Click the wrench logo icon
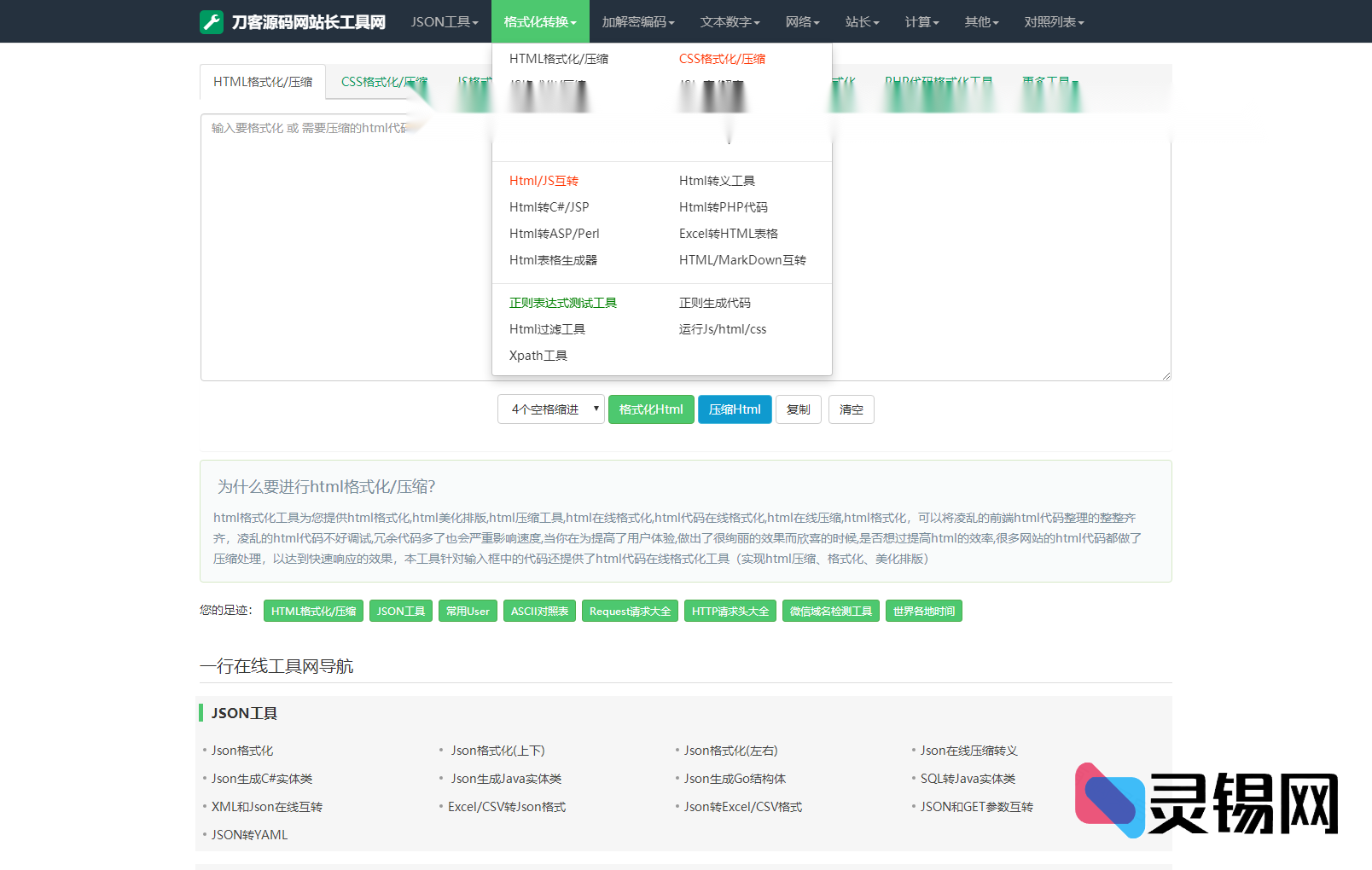The image size is (1372, 870). (x=211, y=22)
